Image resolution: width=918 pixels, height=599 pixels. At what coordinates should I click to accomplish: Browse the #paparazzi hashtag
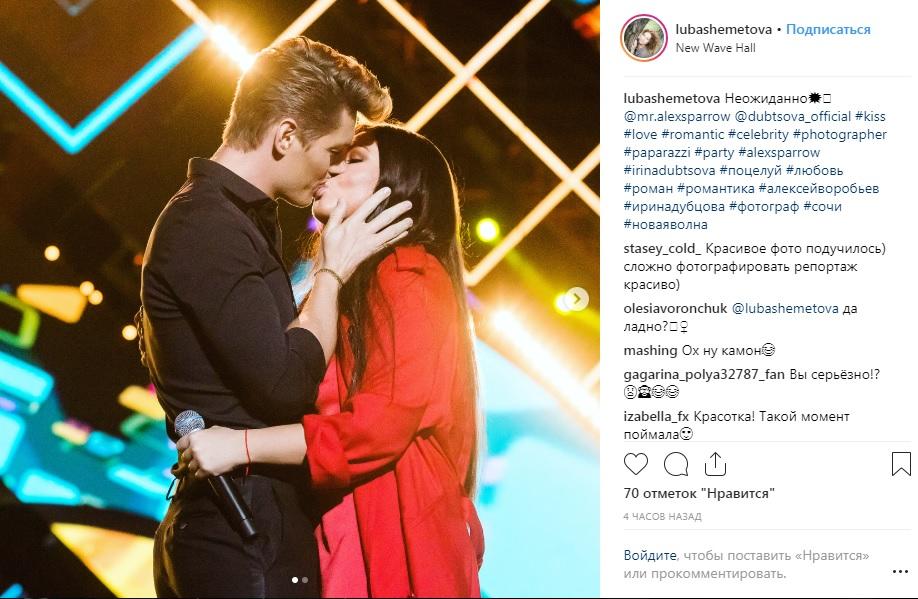657,153
